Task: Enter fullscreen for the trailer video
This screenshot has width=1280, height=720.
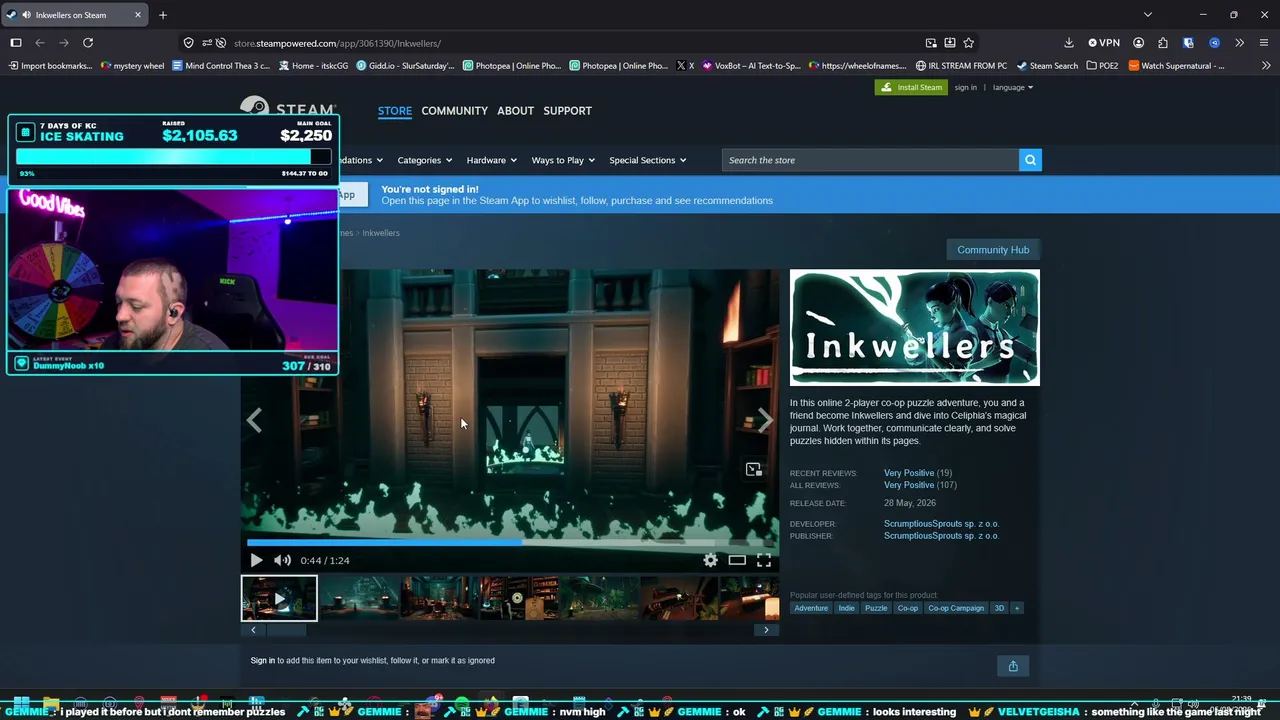Action: click(x=764, y=561)
